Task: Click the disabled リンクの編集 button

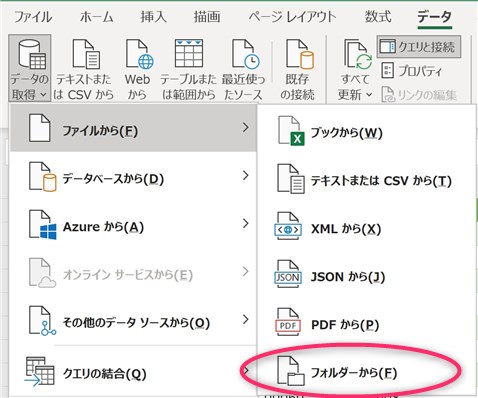Action: tap(419, 95)
